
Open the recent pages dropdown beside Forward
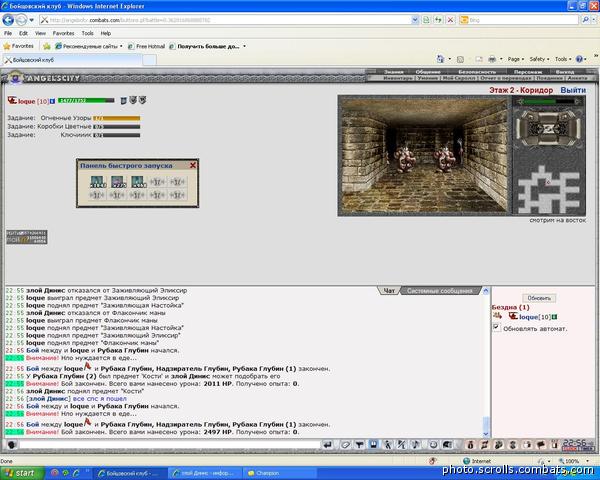[x=32, y=20]
